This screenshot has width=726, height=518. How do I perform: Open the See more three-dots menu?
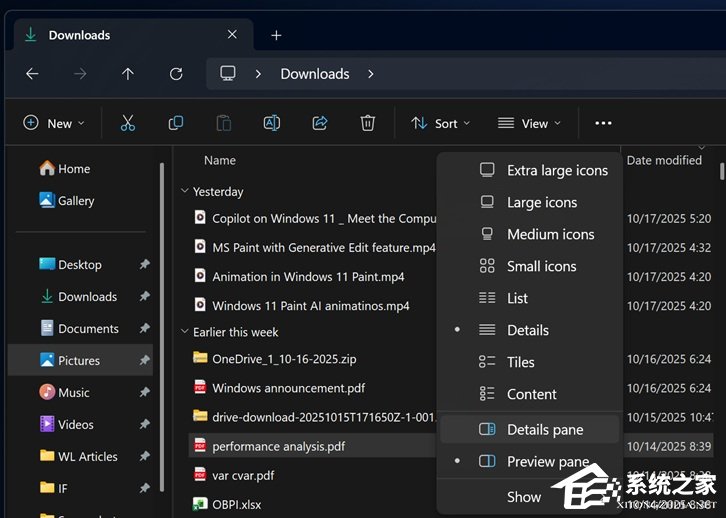click(x=603, y=123)
